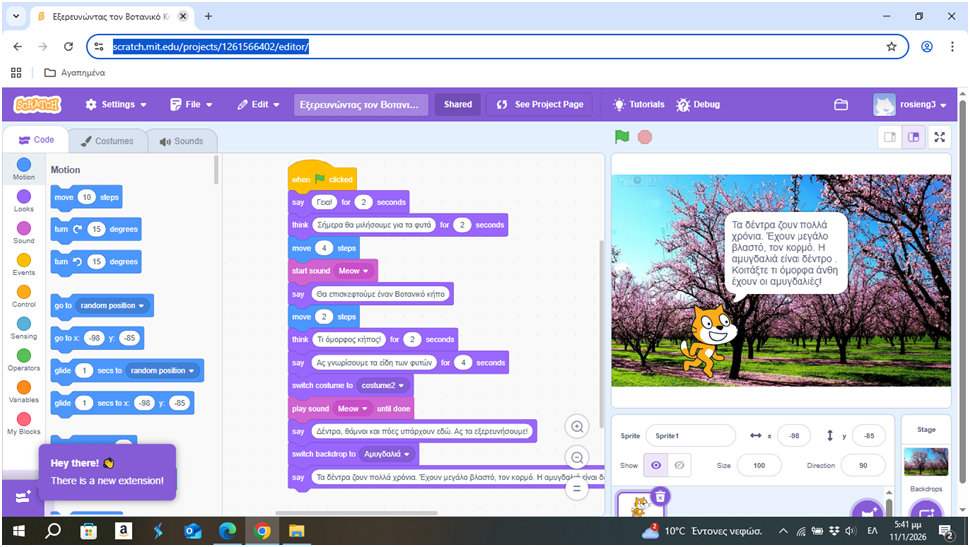Click the See Project Page button

tap(539, 105)
